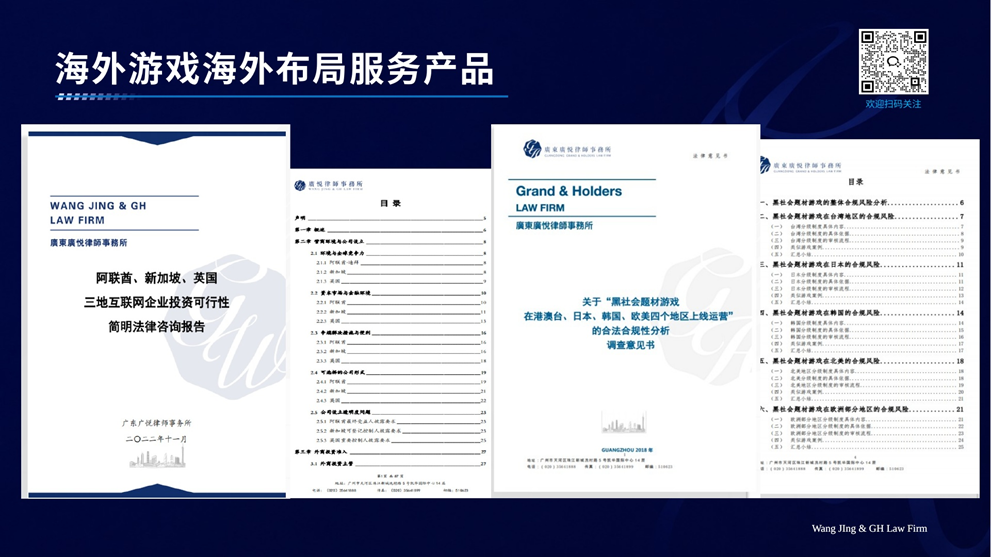Screen dimensions: 991x557
Task: Click 'WANG JING & GH LAW FIRM' on the first cover
Action: pos(98,213)
